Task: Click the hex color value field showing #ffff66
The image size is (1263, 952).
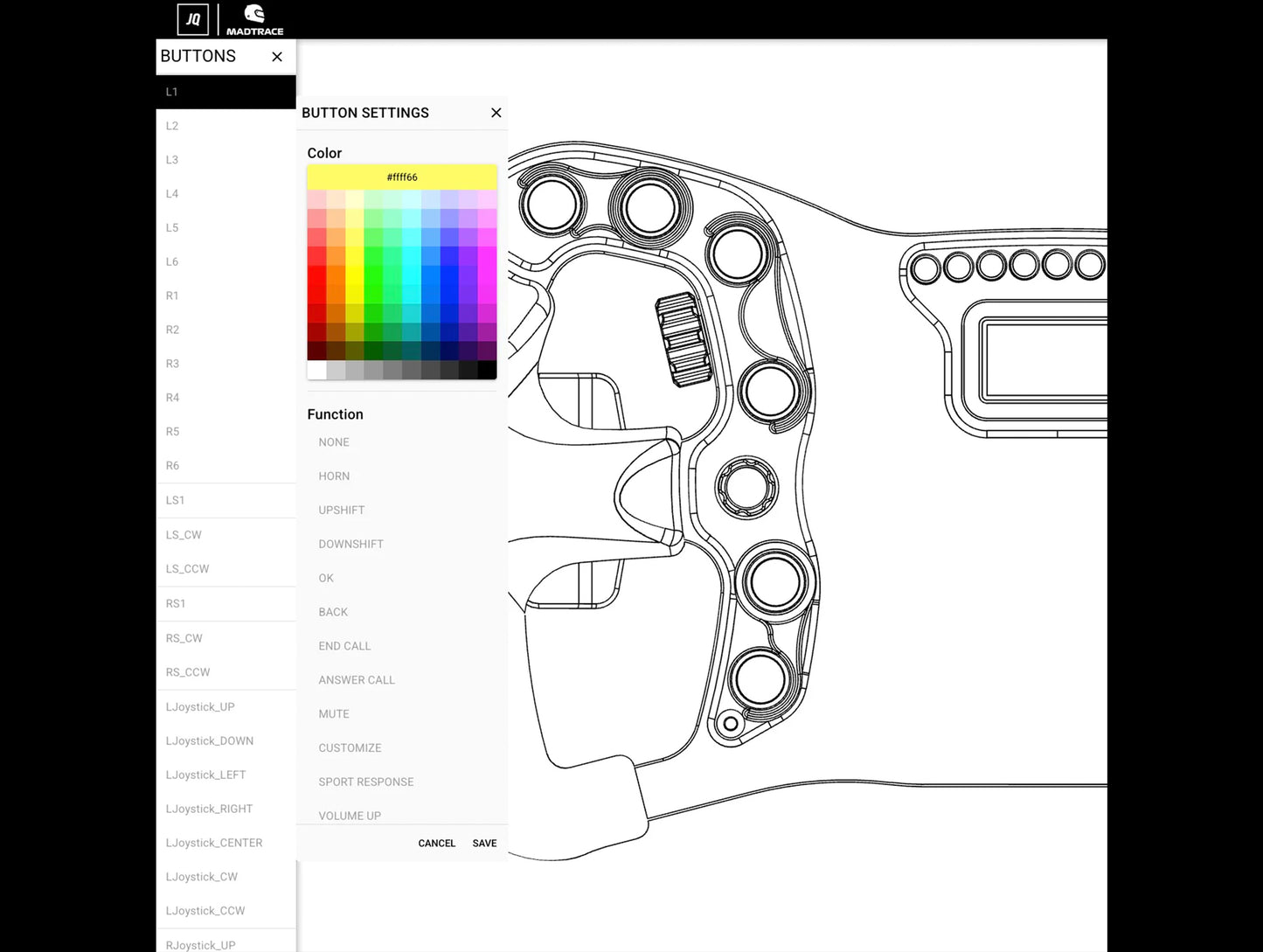Action: [x=401, y=177]
